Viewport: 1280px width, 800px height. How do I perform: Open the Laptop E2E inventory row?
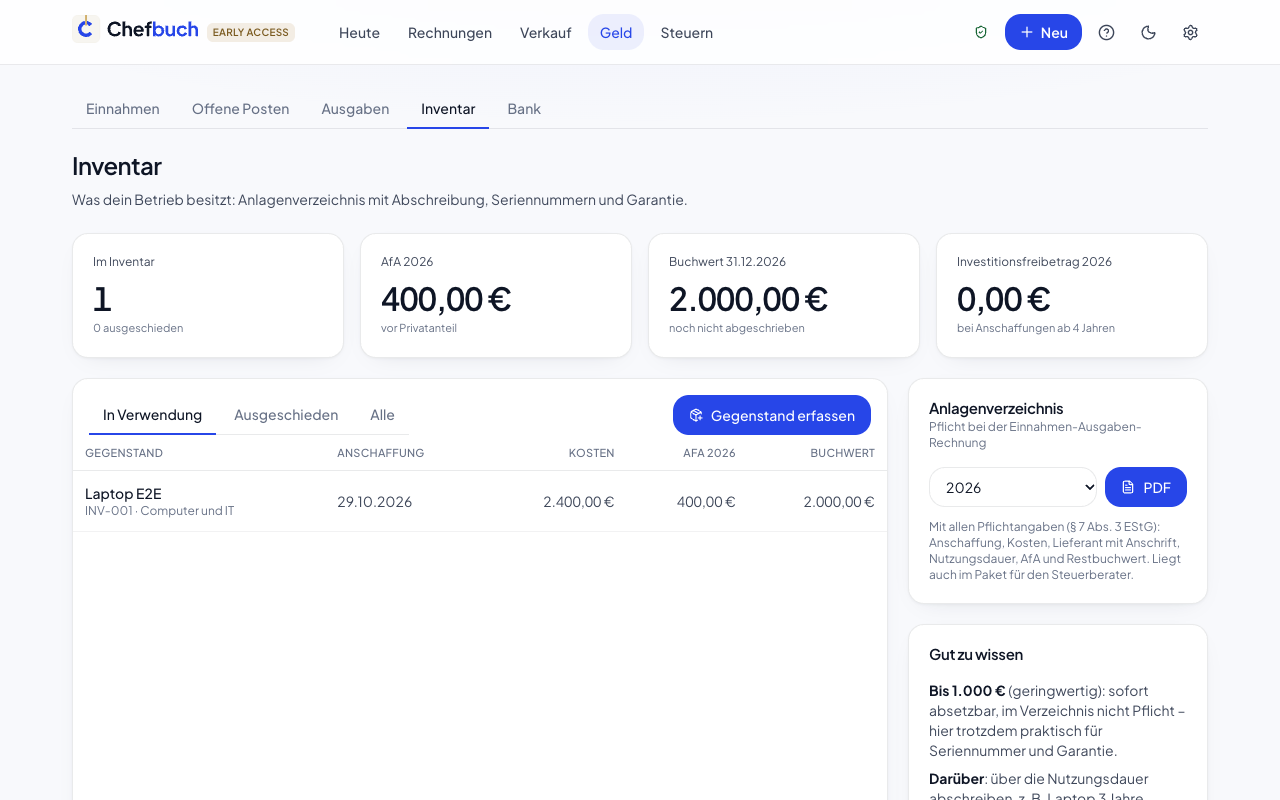[480, 501]
